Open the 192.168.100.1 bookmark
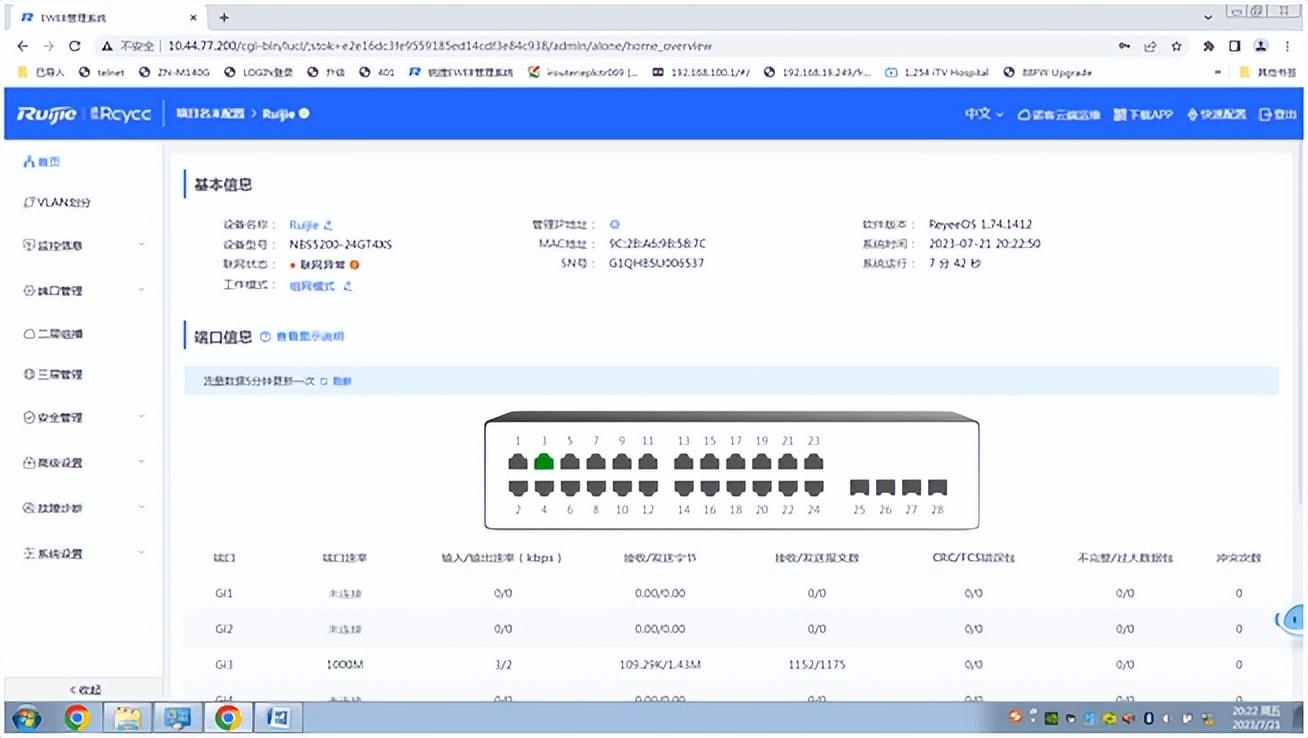The image size is (1308, 738). pos(701,73)
